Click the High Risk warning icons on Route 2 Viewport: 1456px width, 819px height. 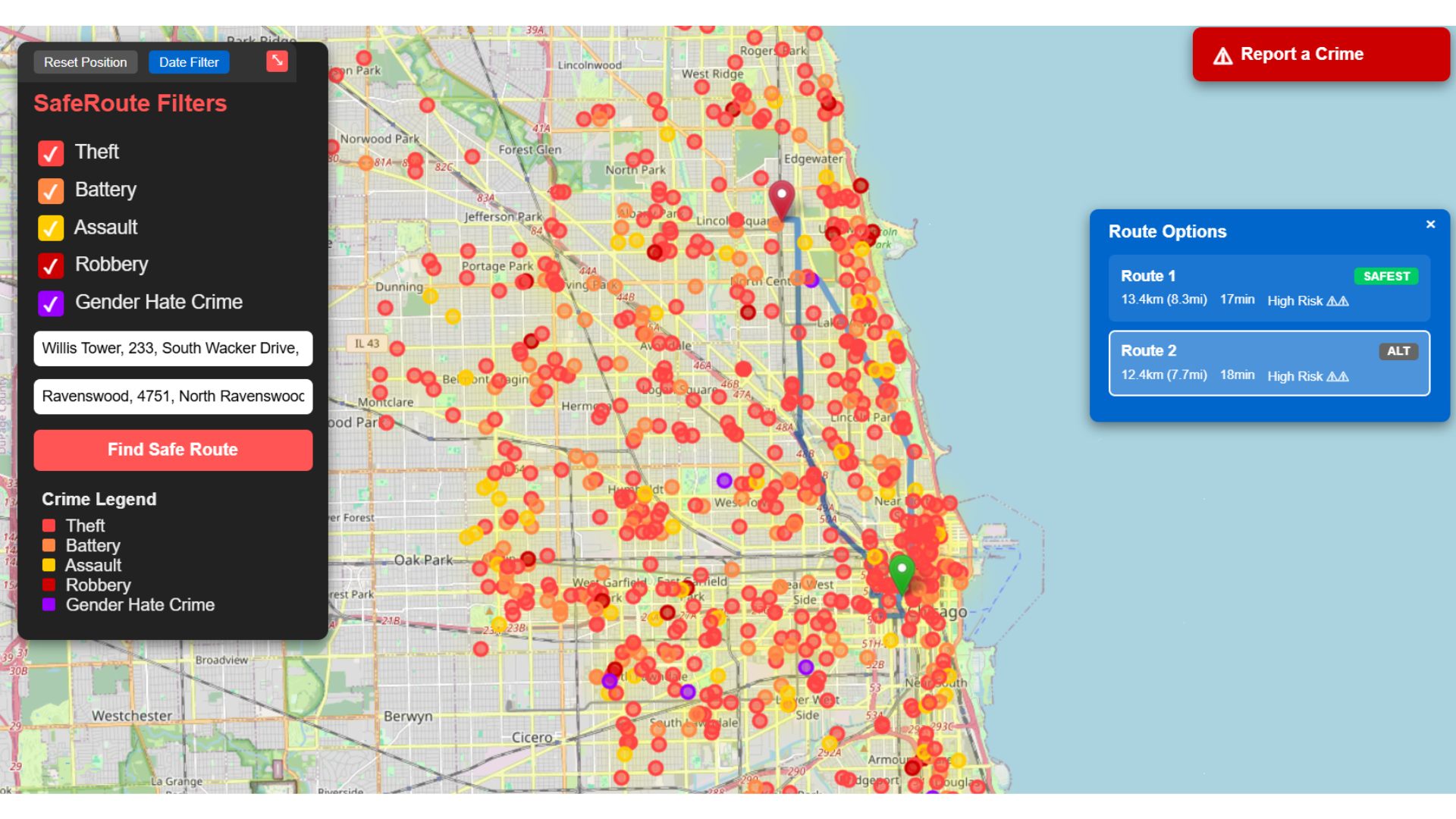1337,376
